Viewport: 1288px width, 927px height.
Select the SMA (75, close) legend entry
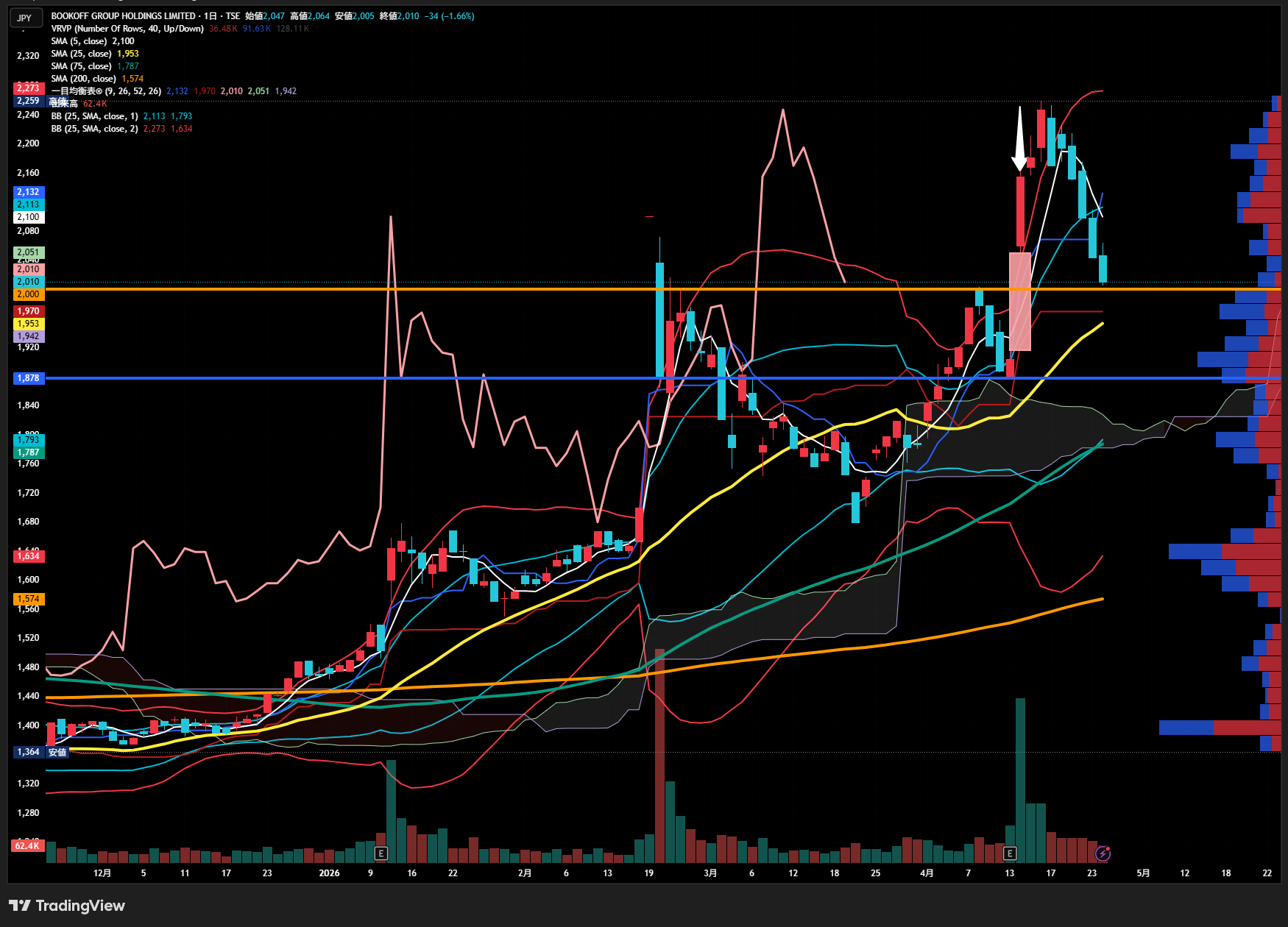[x=81, y=66]
